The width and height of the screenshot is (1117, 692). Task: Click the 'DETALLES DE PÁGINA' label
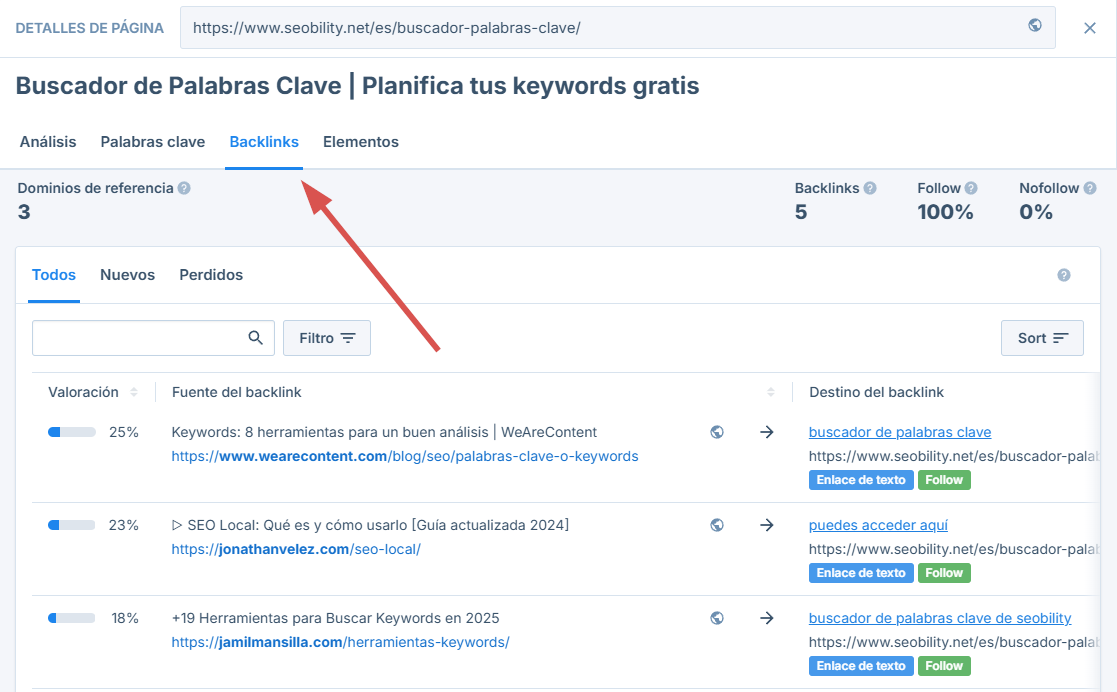(x=90, y=28)
